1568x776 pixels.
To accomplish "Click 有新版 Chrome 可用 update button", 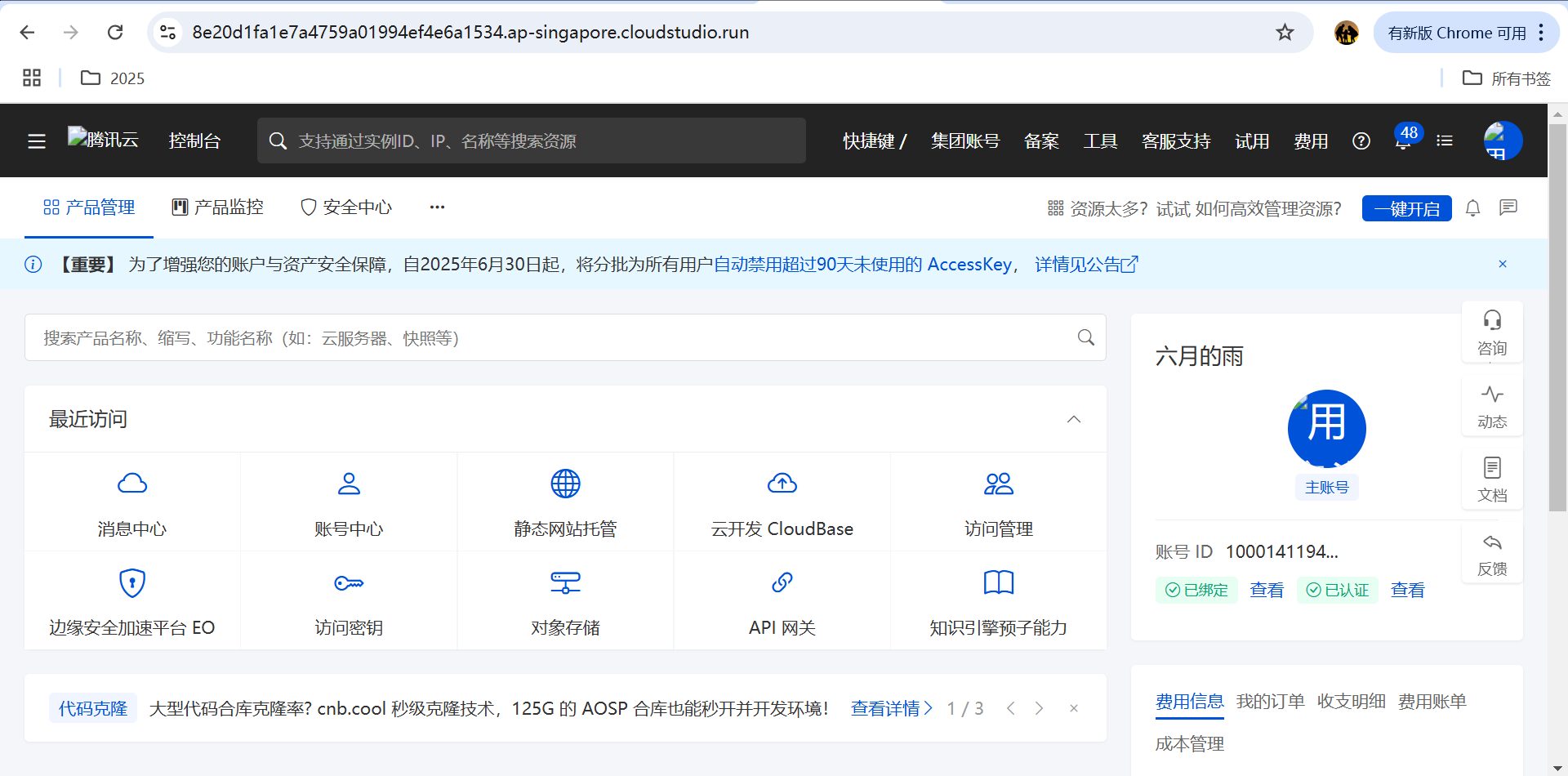I will coord(1466,33).
